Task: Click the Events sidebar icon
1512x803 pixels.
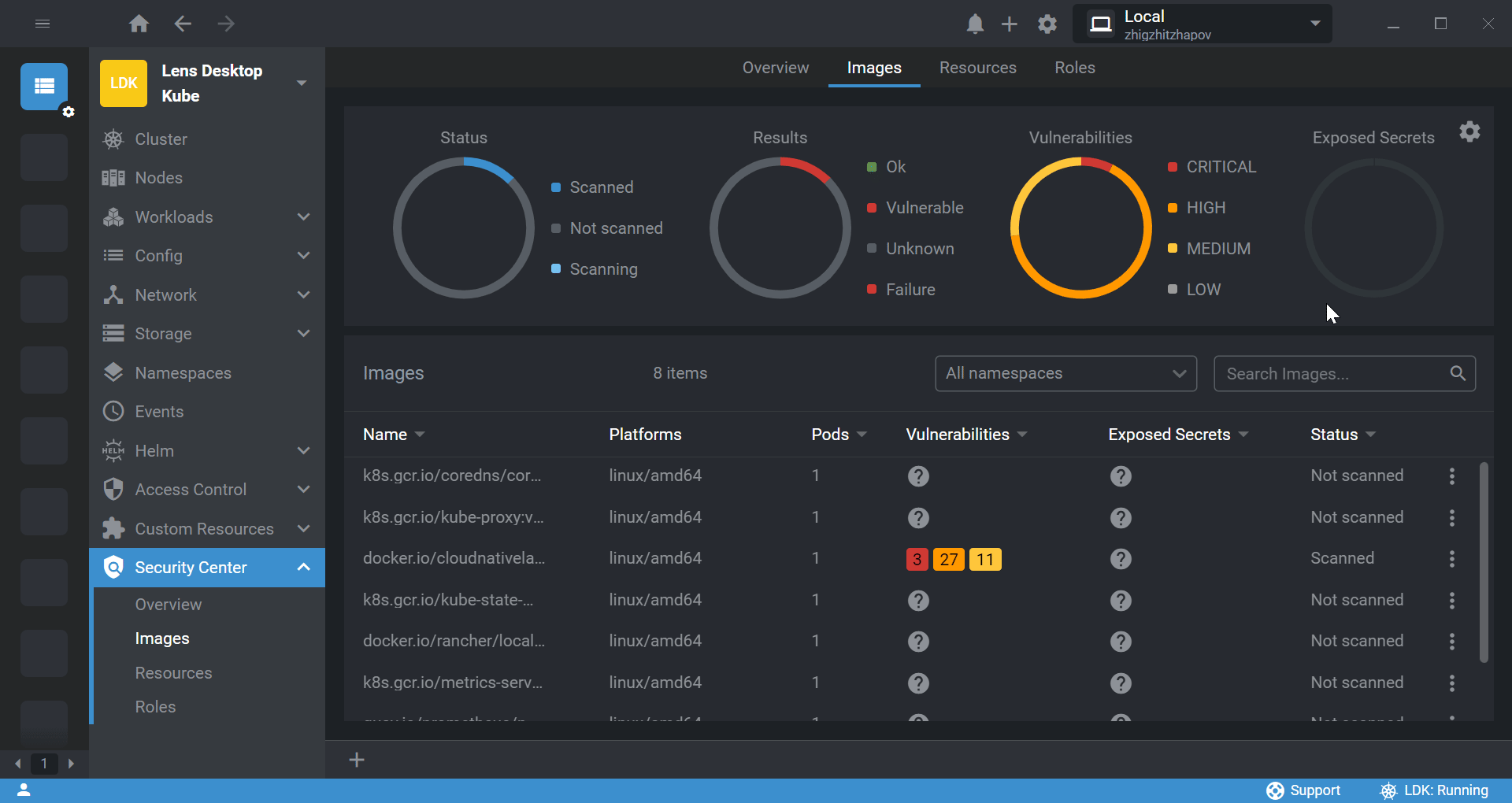Action: pos(113,411)
